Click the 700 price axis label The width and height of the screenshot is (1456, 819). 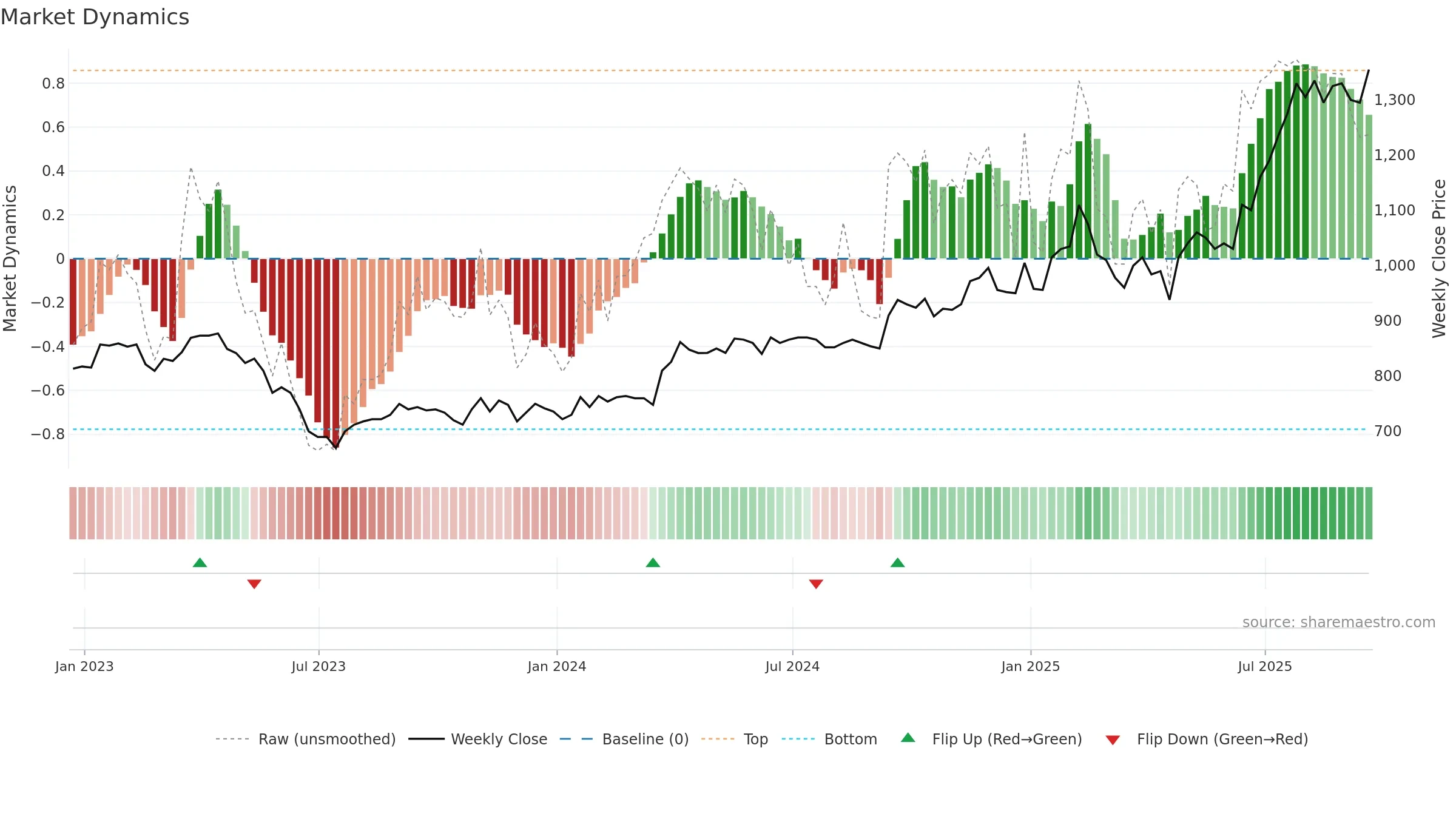1388,431
